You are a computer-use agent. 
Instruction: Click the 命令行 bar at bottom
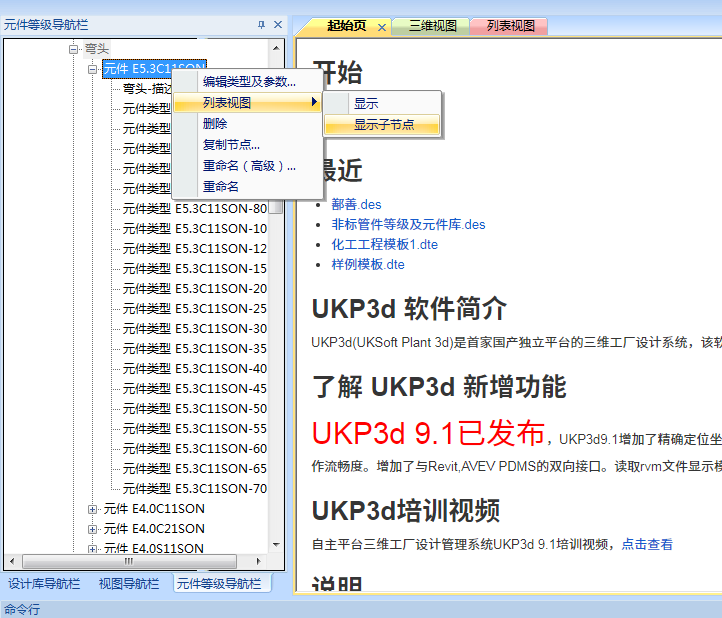[361, 609]
